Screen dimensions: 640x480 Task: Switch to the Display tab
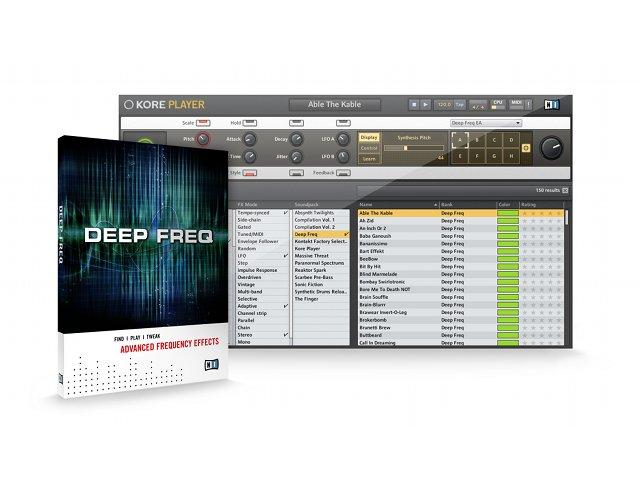coord(369,138)
